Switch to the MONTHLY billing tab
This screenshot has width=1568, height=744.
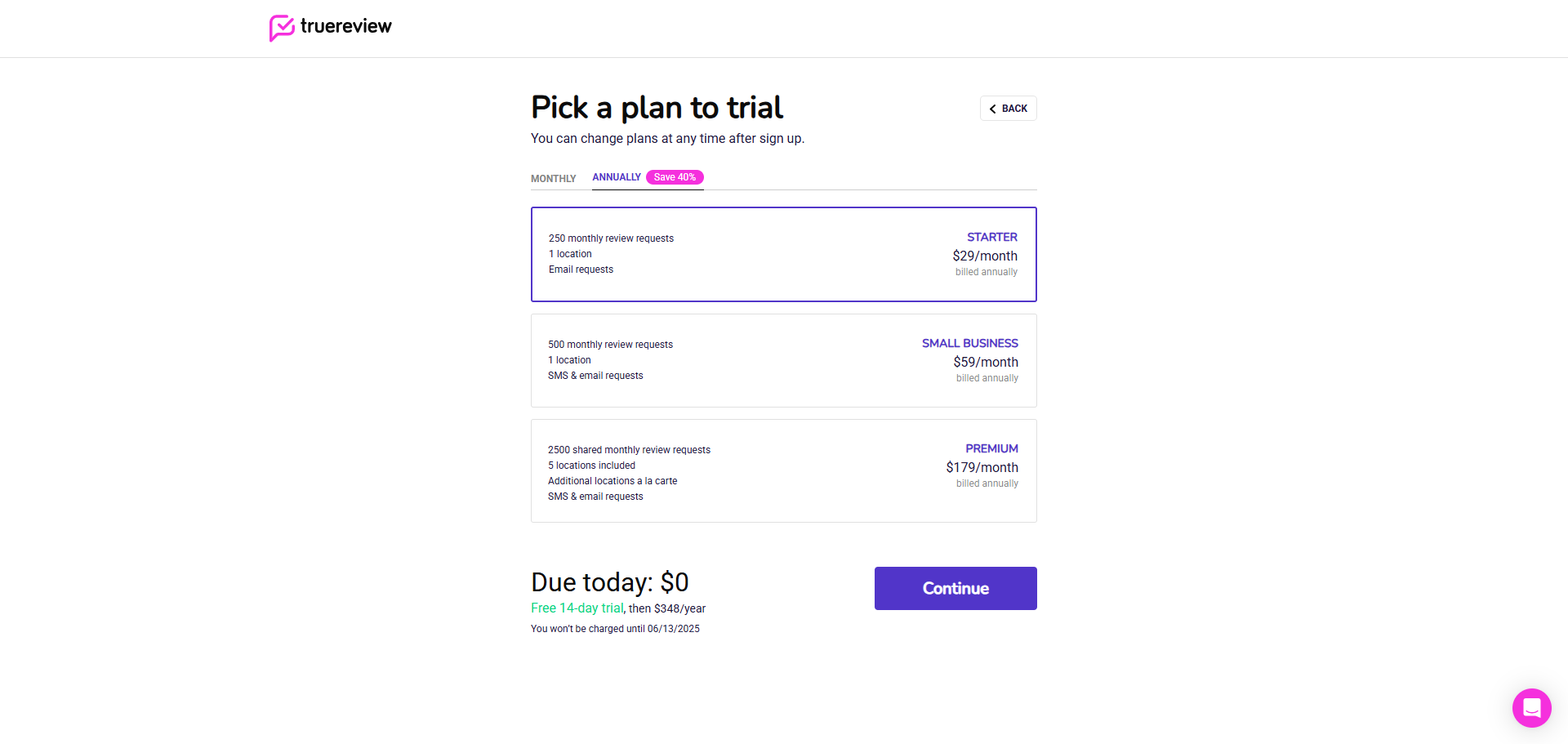pyautogui.click(x=553, y=179)
